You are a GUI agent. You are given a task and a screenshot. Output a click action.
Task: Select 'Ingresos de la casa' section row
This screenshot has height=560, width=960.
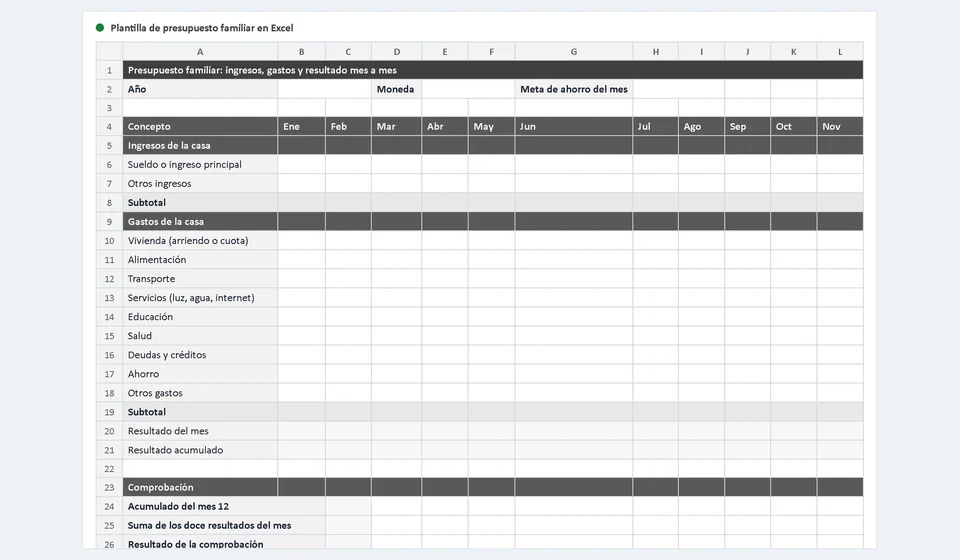(x=493, y=146)
